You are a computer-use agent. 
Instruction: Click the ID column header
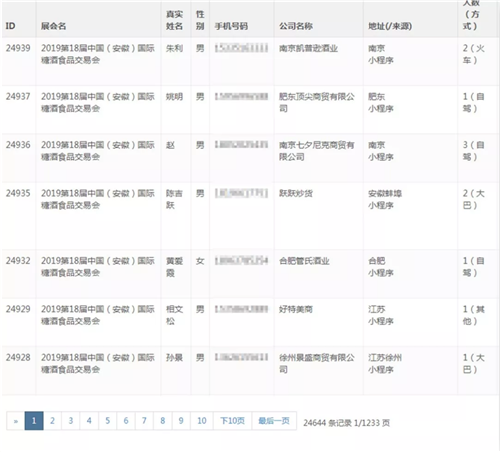(10, 26)
